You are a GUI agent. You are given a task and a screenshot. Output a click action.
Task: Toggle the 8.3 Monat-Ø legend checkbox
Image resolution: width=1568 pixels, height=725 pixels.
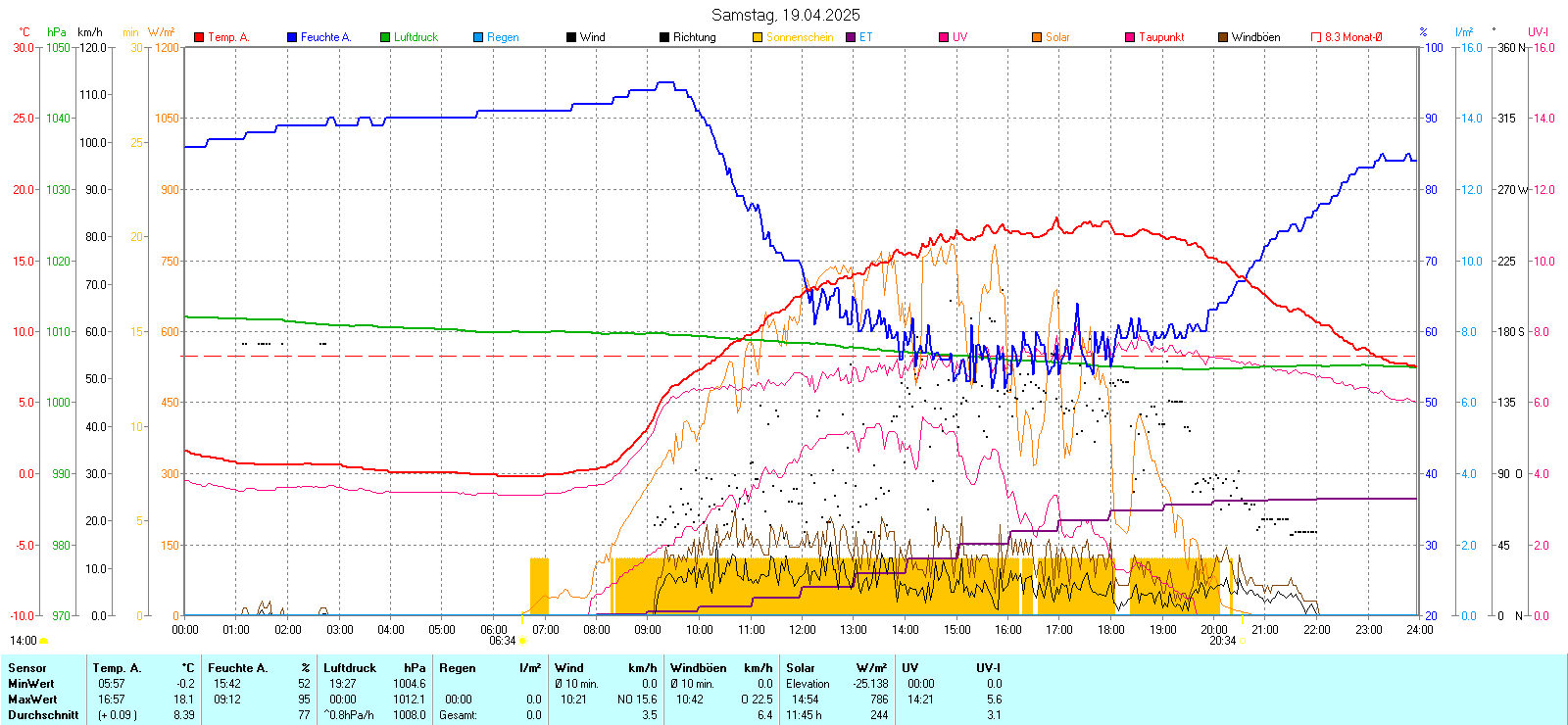pyautogui.click(x=1316, y=37)
